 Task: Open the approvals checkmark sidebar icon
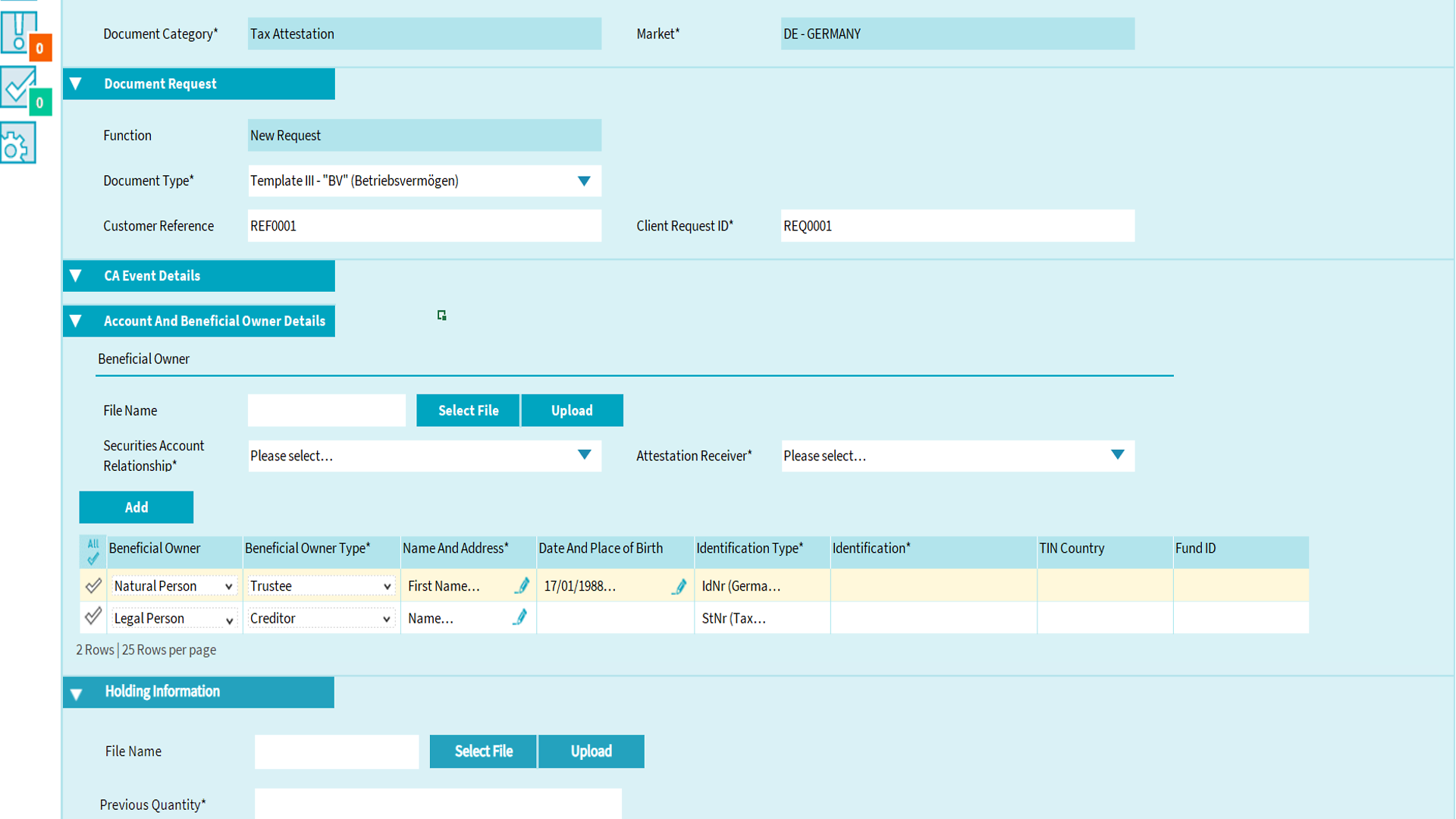(18, 86)
